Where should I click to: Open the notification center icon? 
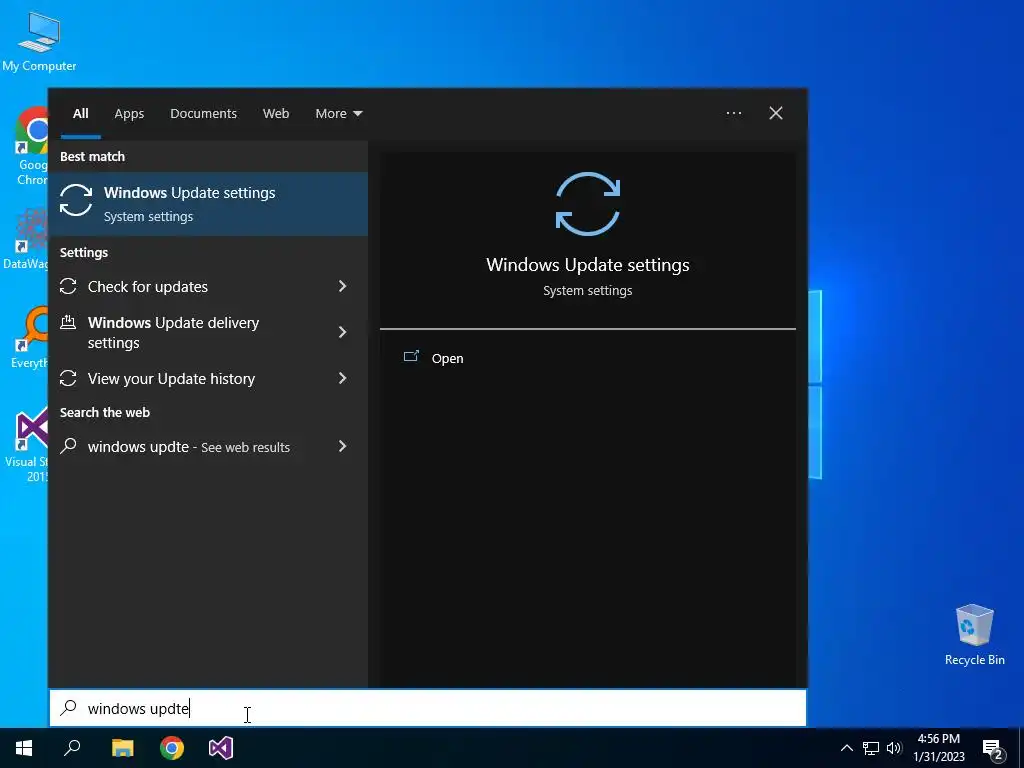coord(993,749)
